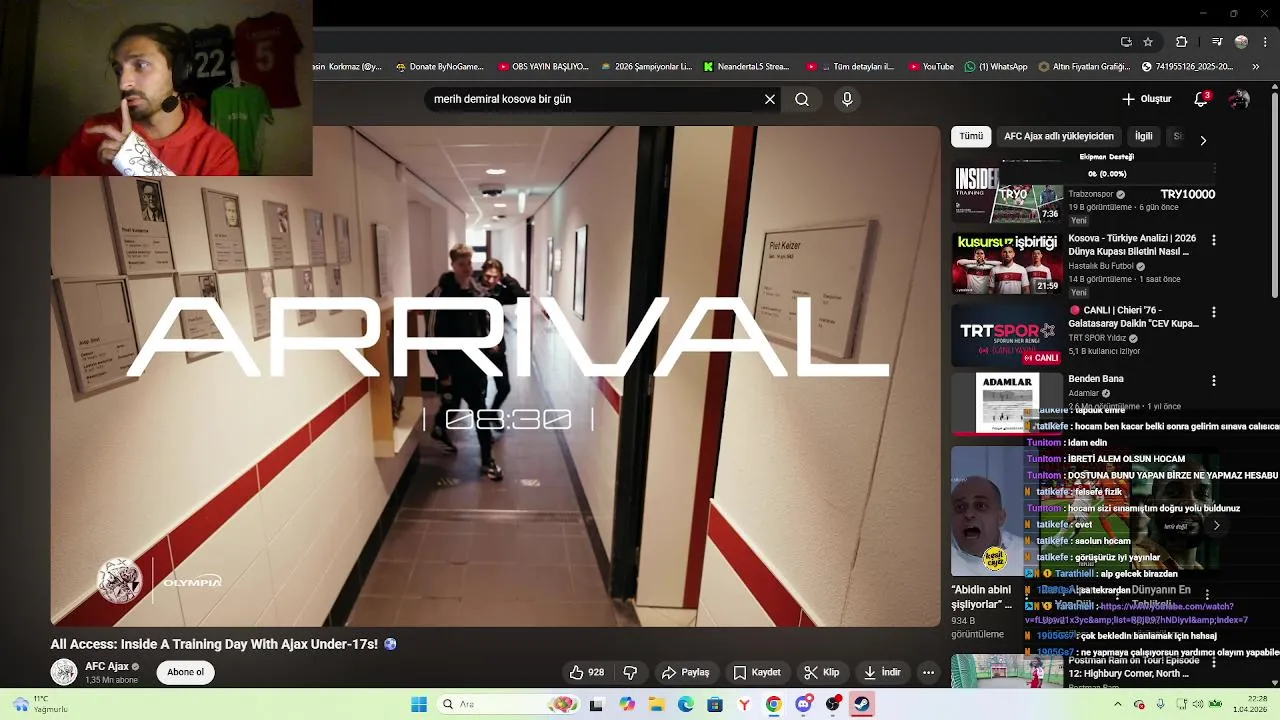Viewport: 1280px width, 720px height.
Task: Open Trabzonspor Inside Training video thumbnail
Action: pyautogui.click(x=1007, y=194)
